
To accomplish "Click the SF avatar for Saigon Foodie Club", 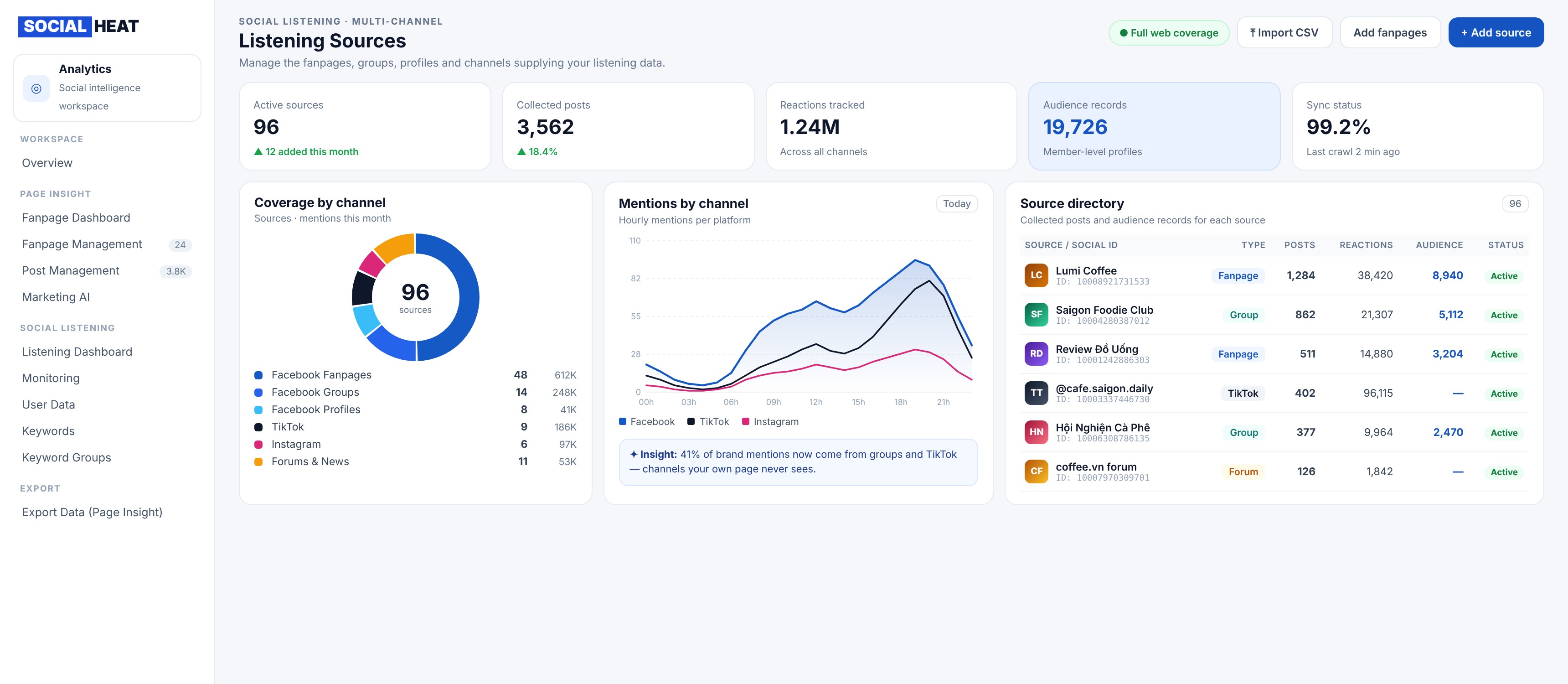I will [1036, 314].
